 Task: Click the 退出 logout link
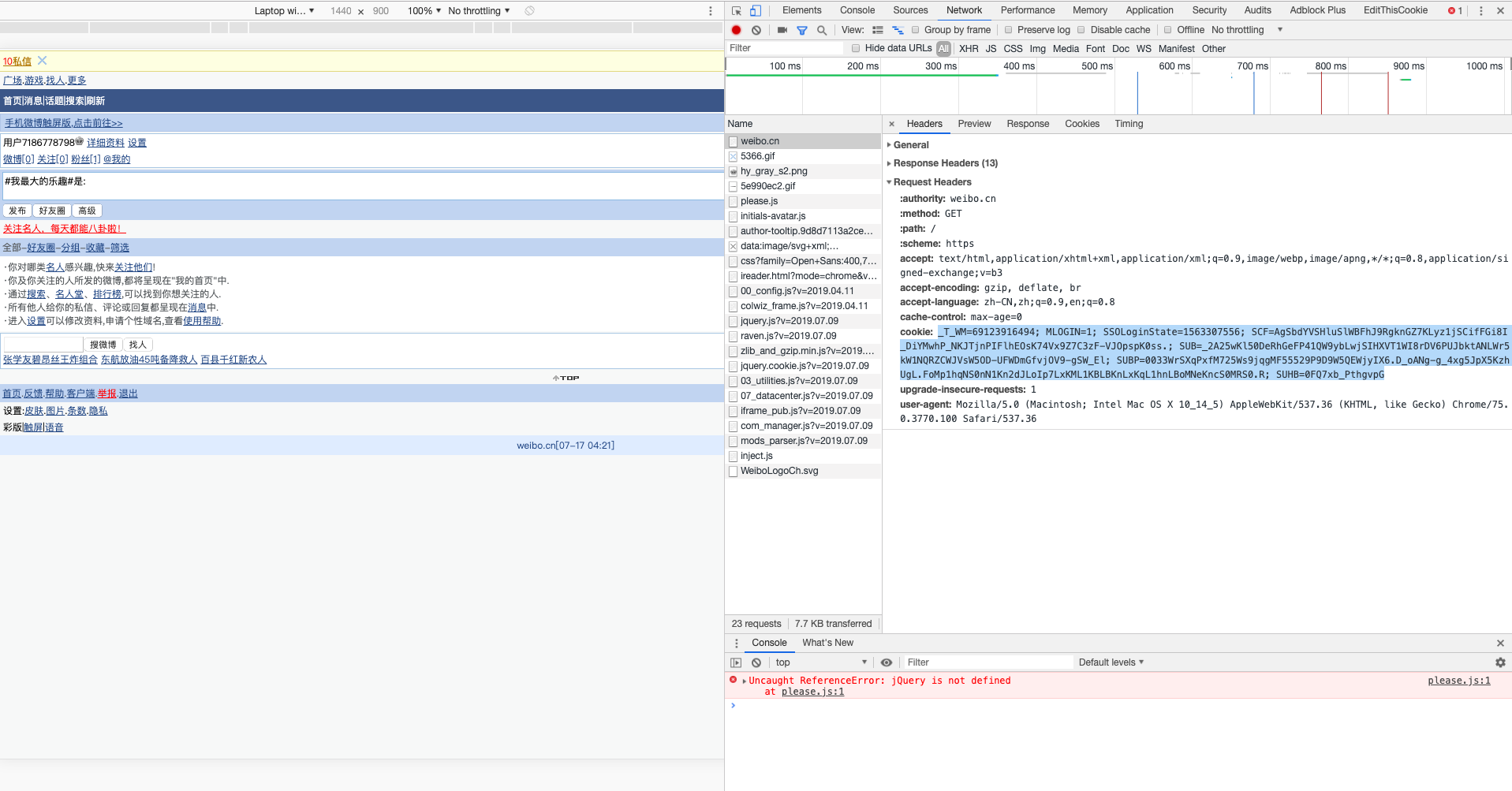coord(128,394)
